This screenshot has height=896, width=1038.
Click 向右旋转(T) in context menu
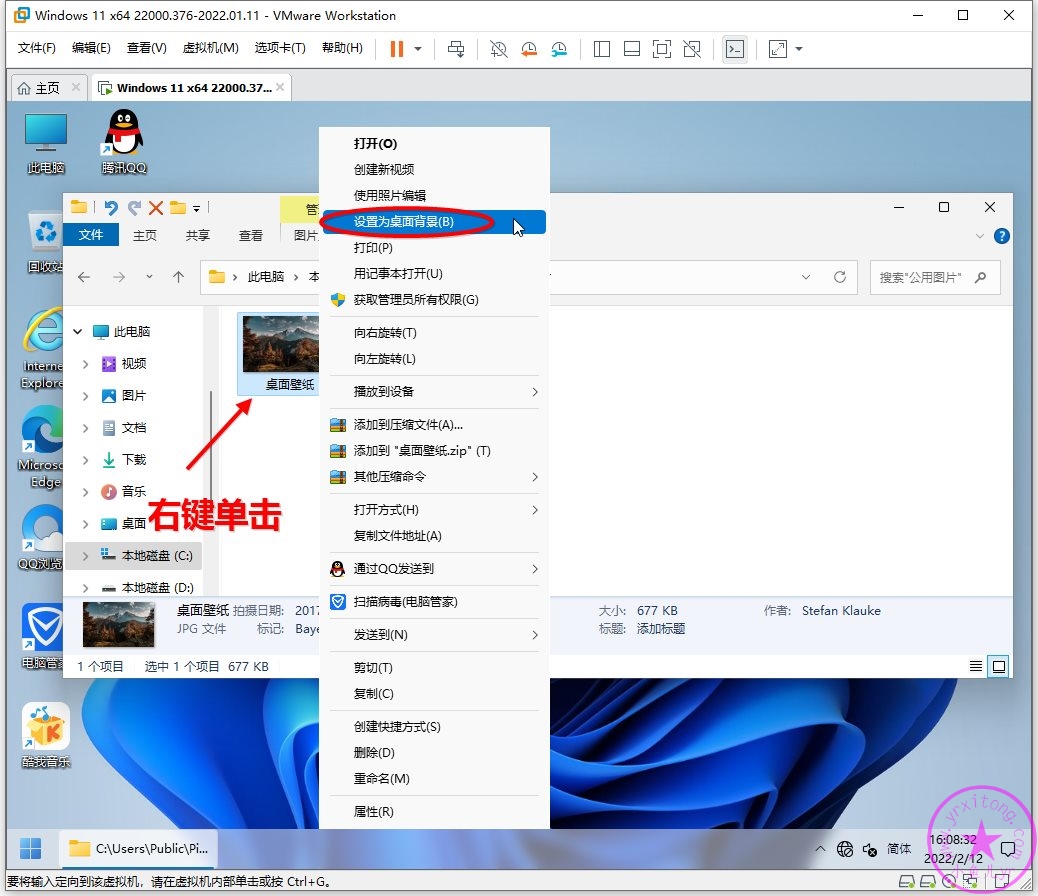[x=434, y=333]
